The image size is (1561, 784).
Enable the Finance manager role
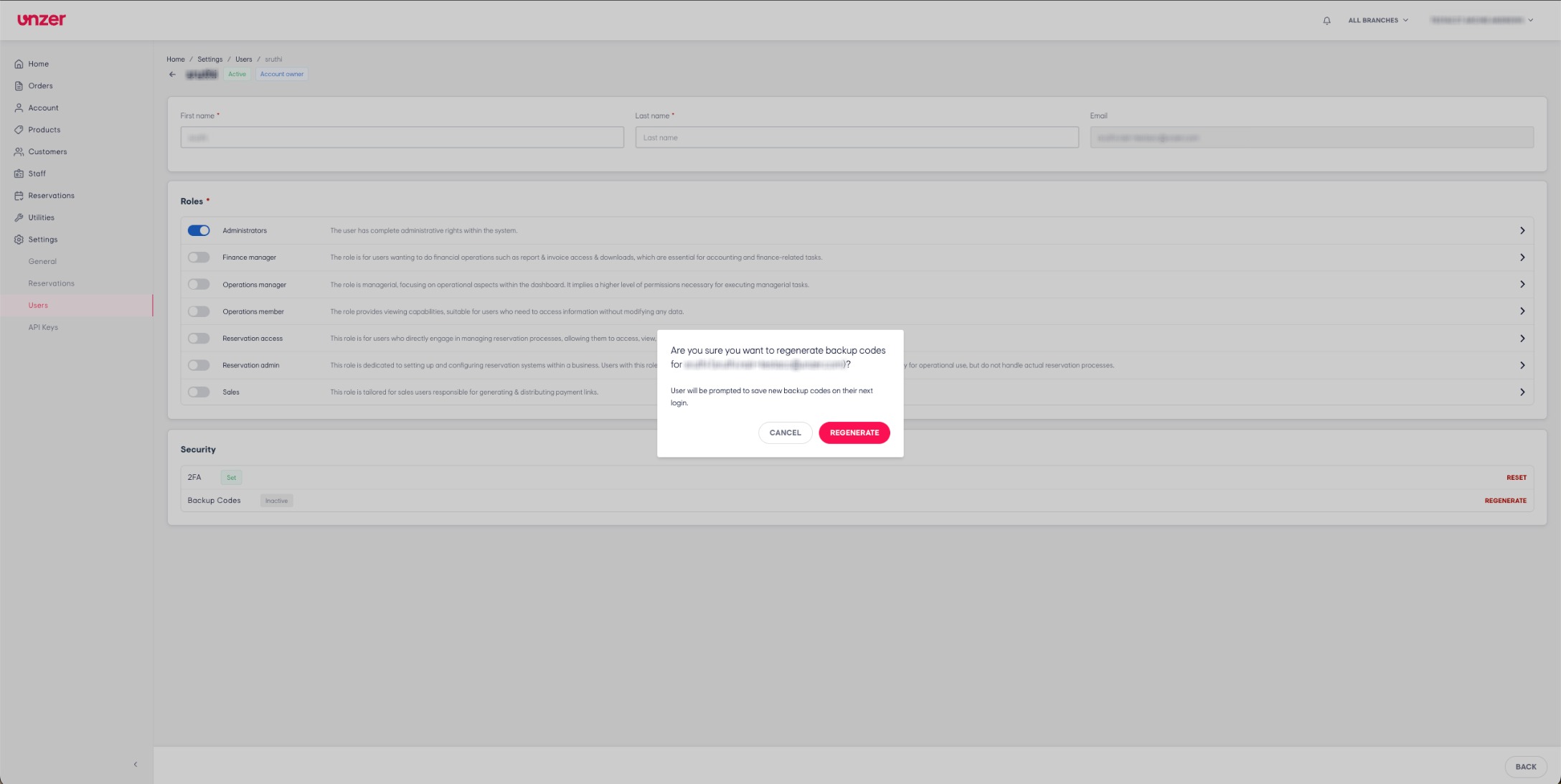pyautogui.click(x=199, y=258)
